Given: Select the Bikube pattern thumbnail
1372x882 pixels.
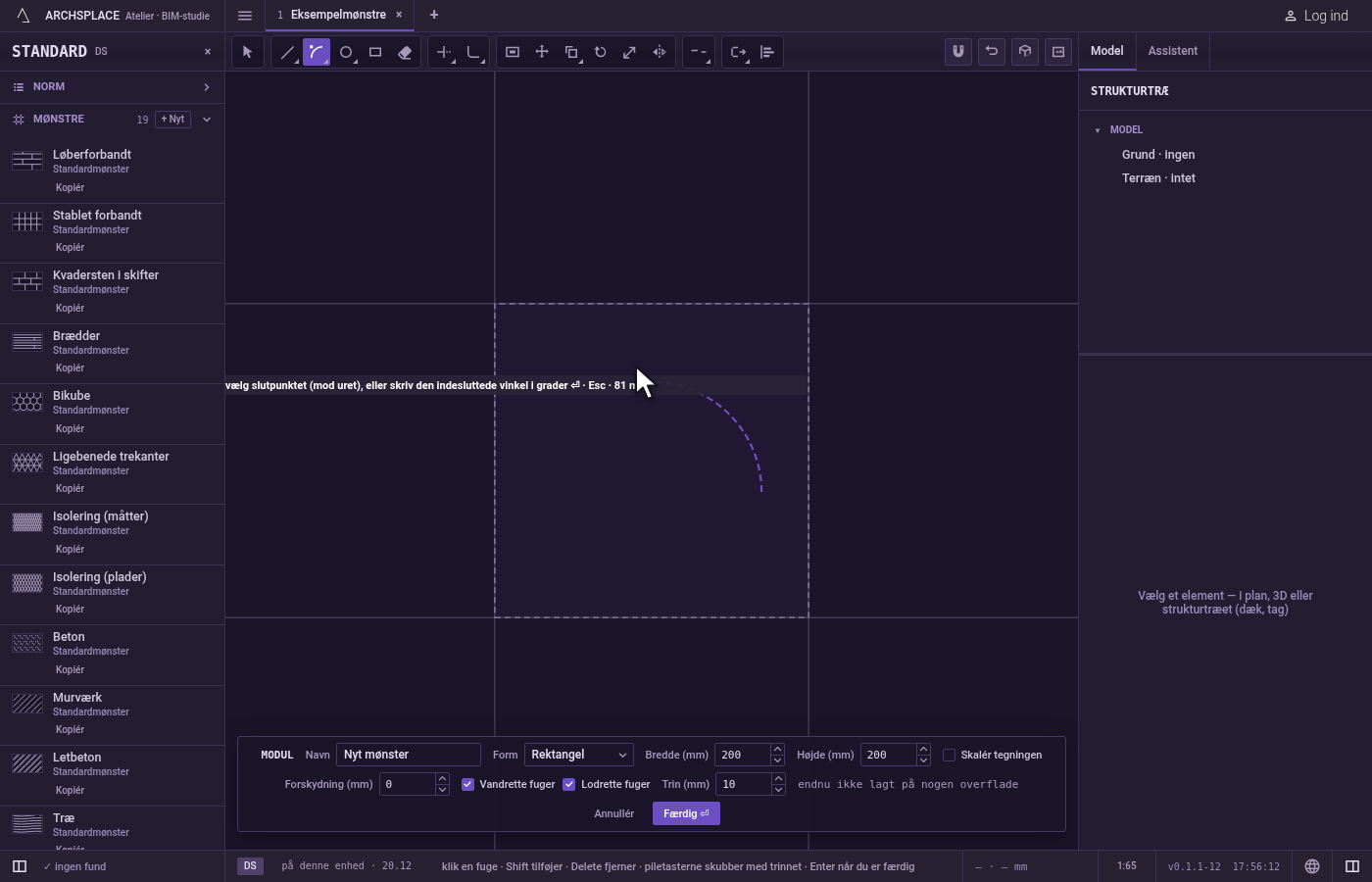Looking at the screenshot, I should (27, 403).
